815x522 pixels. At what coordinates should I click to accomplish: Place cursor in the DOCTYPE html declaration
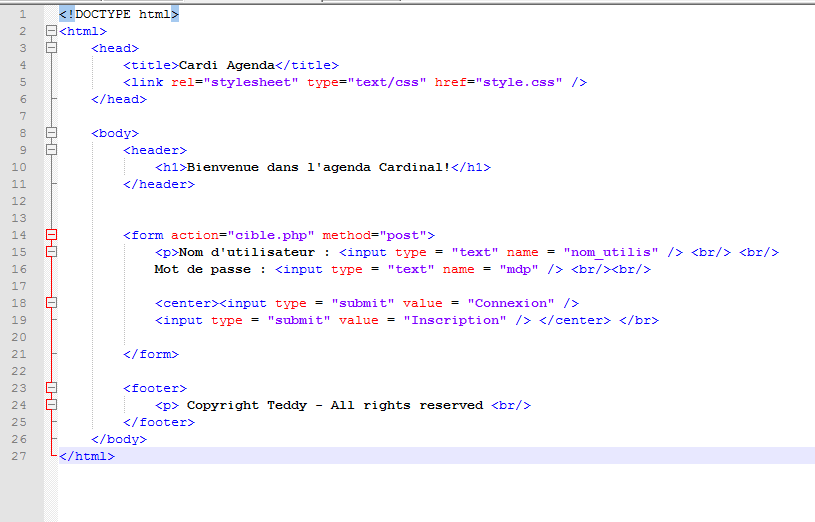coord(119,14)
